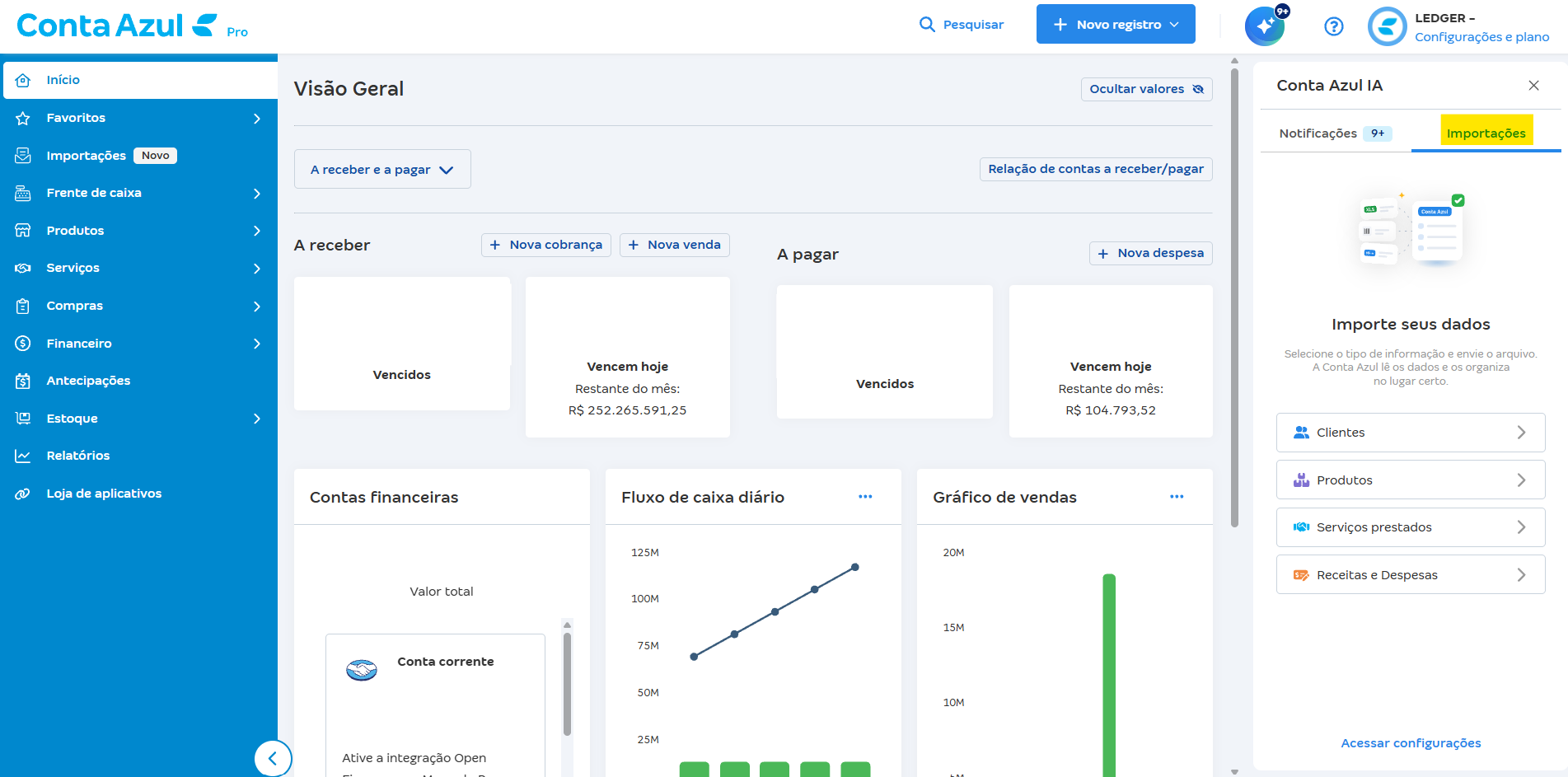Image resolution: width=1568 pixels, height=777 pixels.
Task: Click the Acessar configurações link
Action: (1411, 743)
